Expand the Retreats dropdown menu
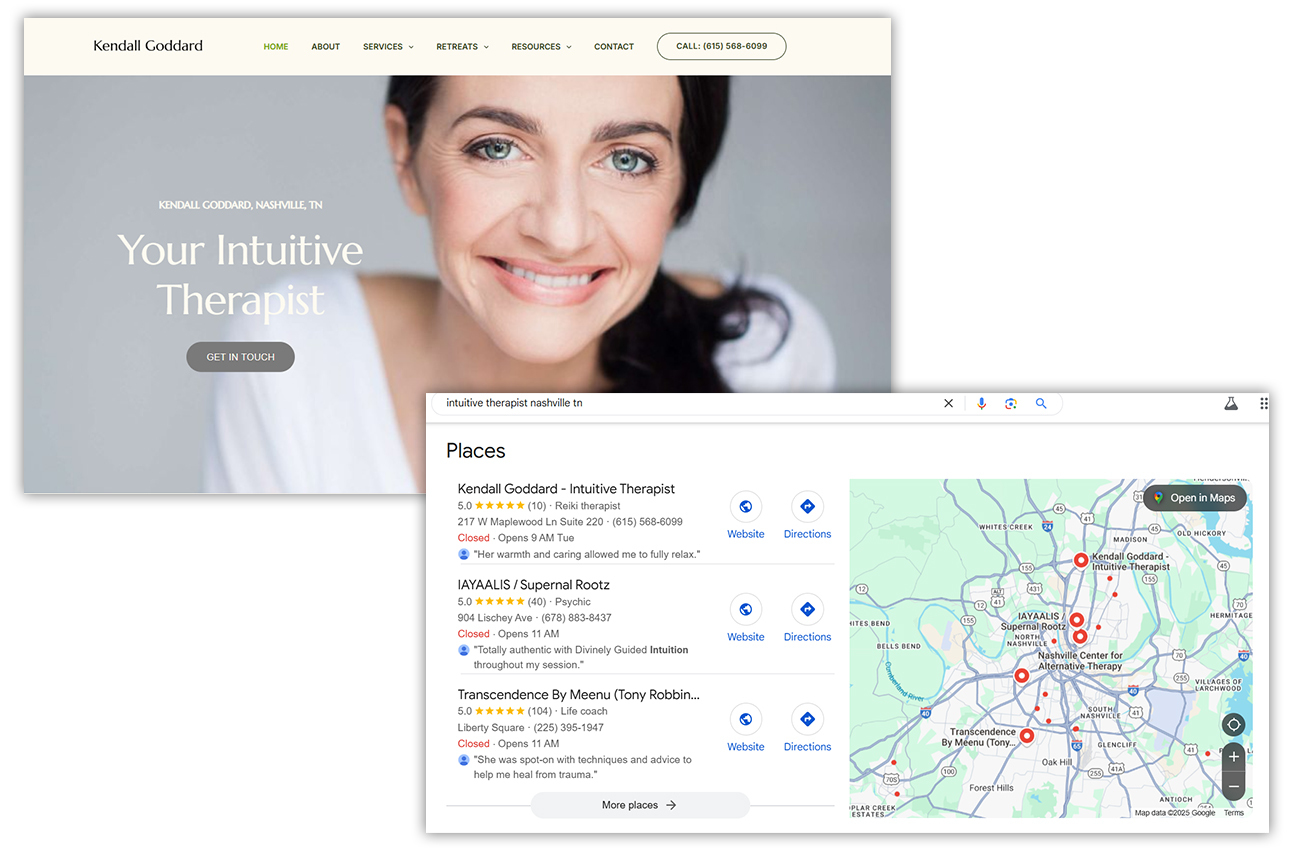 tap(462, 47)
